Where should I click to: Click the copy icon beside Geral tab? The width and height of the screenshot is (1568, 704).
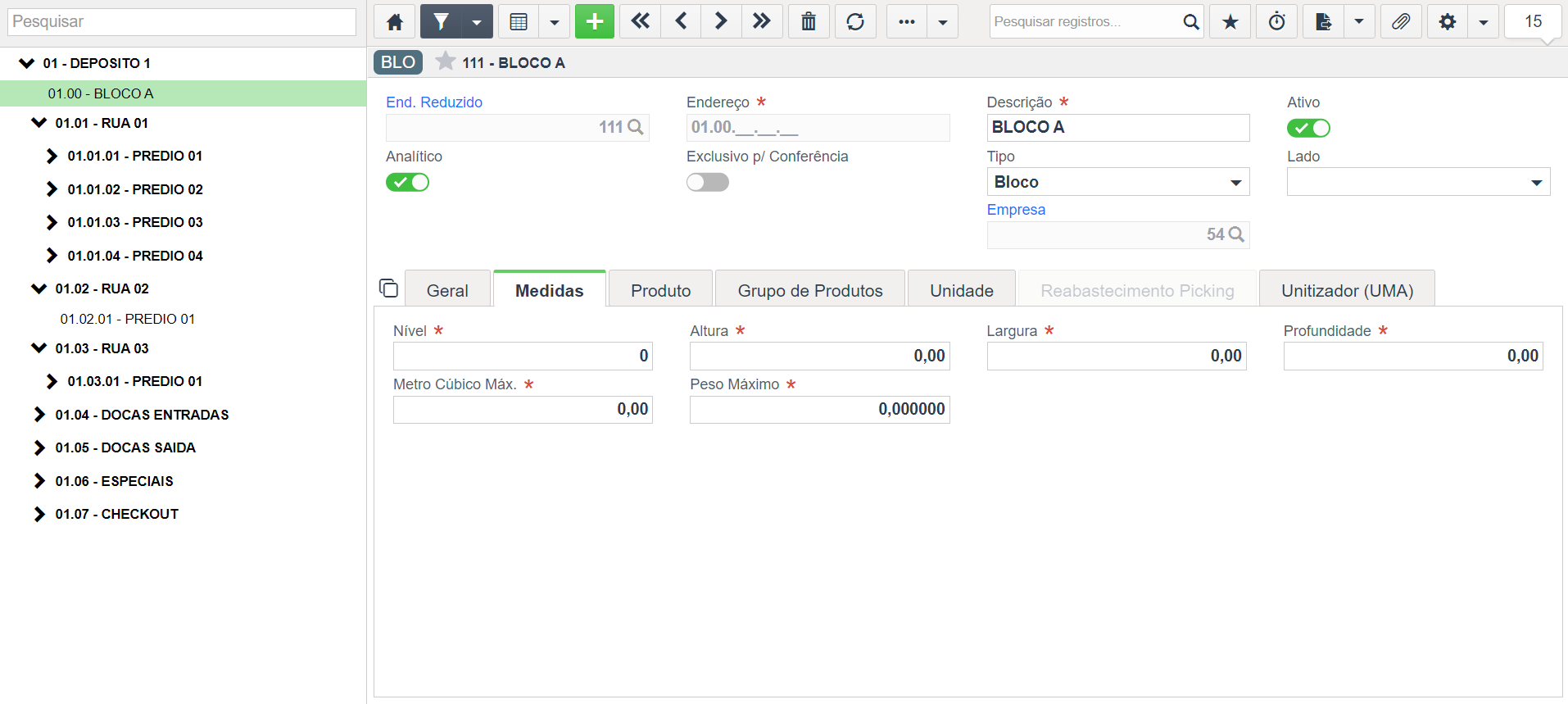(388, 288)
